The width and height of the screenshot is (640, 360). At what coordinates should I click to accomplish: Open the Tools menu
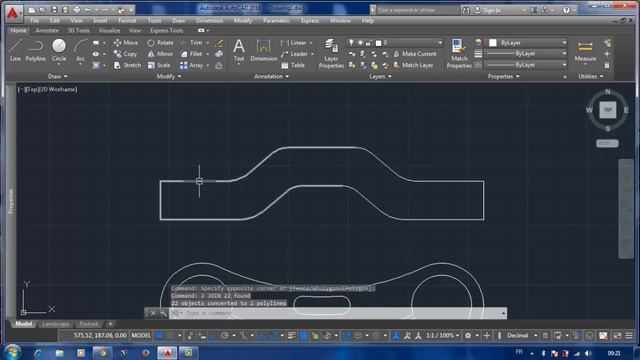[154, 20]
